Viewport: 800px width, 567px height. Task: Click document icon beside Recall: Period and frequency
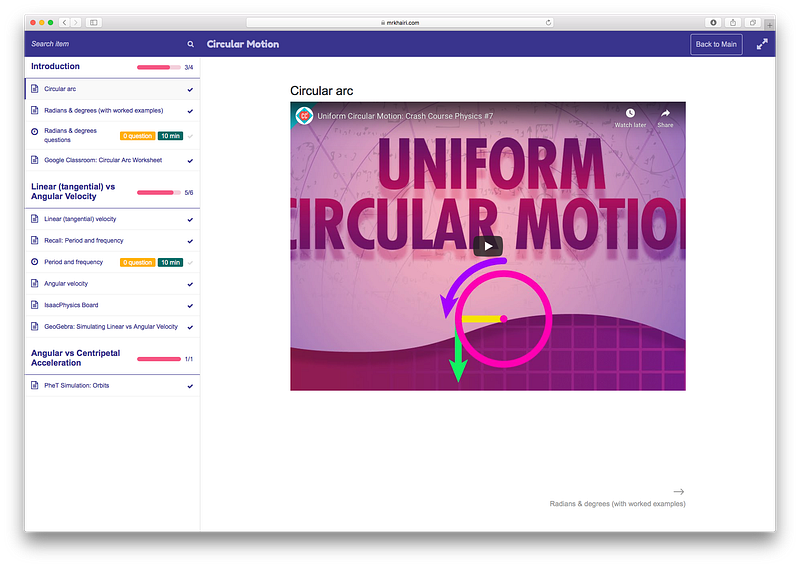coord(35,240)
